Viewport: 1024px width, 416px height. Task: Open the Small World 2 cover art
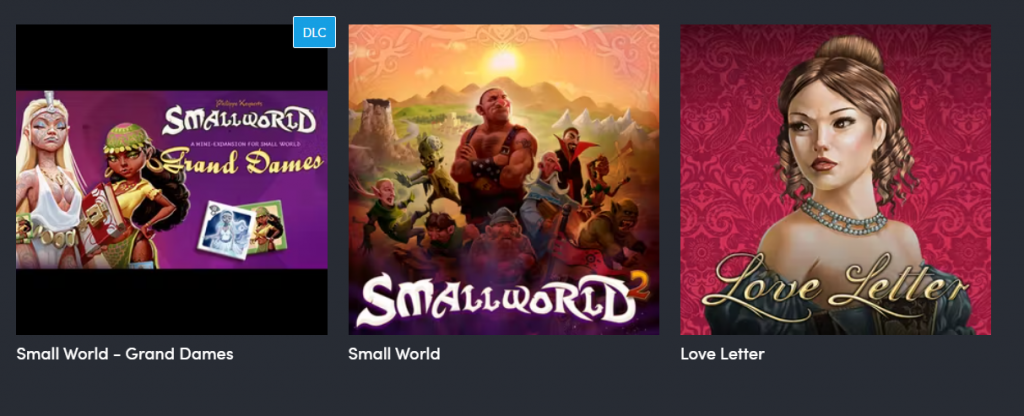pyautogui.click(x=504, y=180)
